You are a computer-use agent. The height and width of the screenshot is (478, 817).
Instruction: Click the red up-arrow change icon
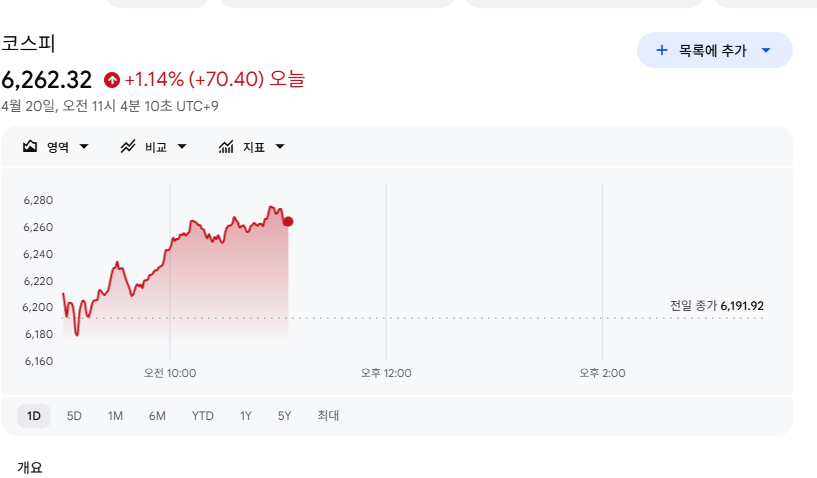pos(112,79)
